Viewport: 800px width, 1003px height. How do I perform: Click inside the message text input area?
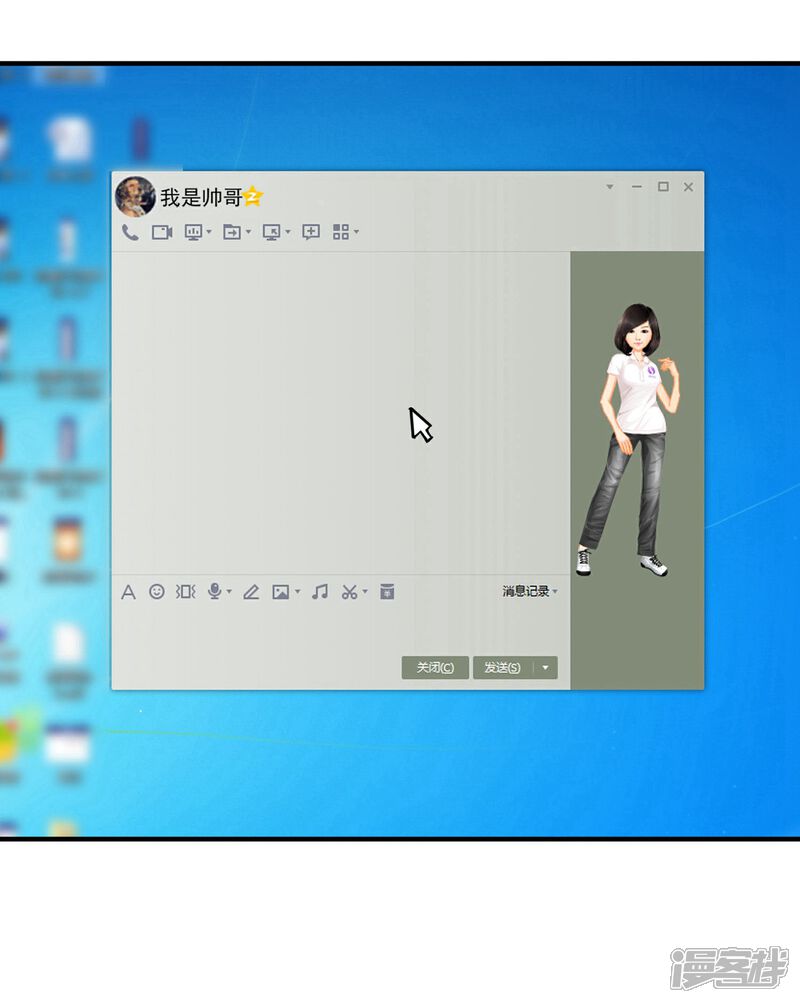pos(330,628)
